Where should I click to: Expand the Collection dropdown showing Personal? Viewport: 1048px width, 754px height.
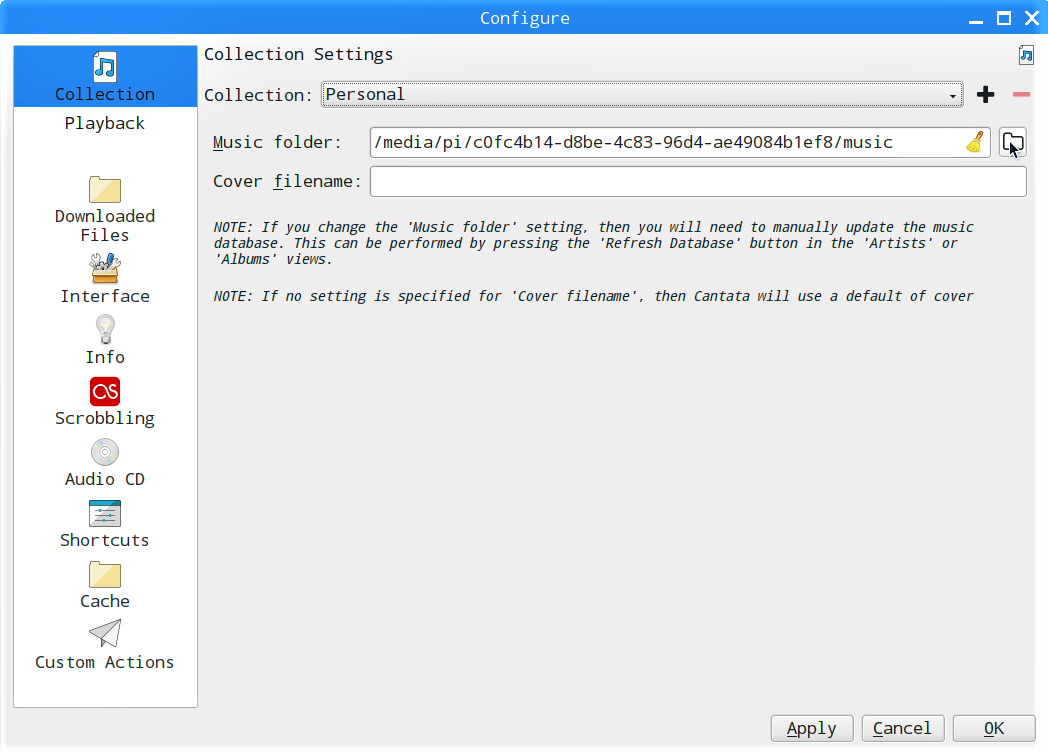point(642,95)
